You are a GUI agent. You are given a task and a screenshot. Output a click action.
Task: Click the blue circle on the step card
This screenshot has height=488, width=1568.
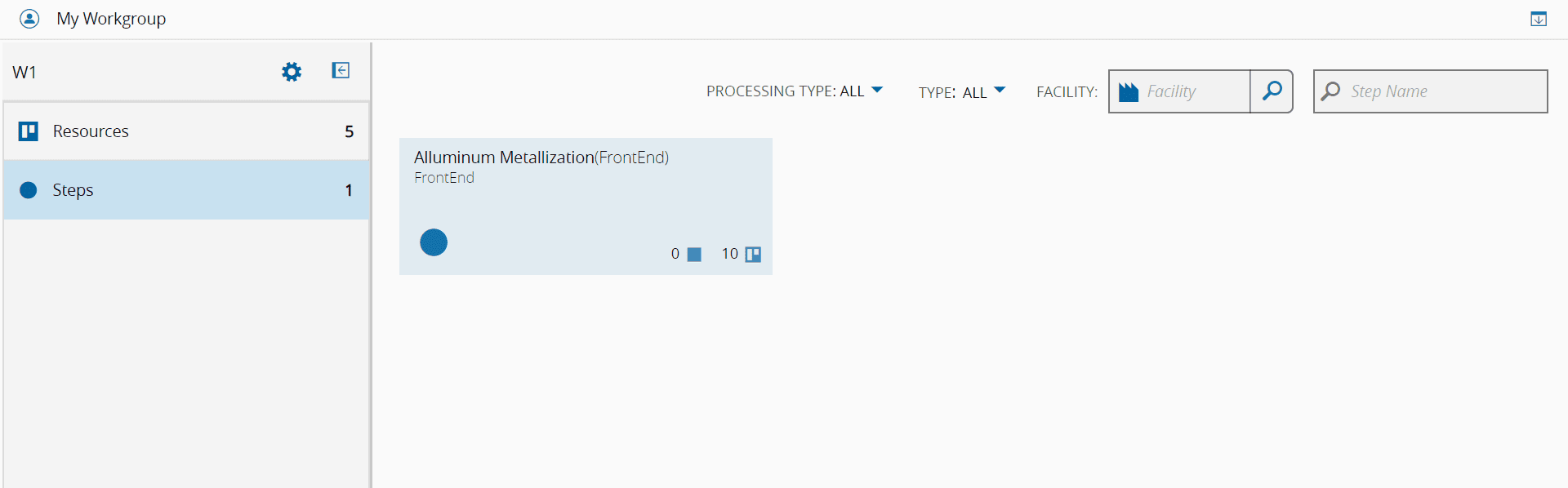434,242
